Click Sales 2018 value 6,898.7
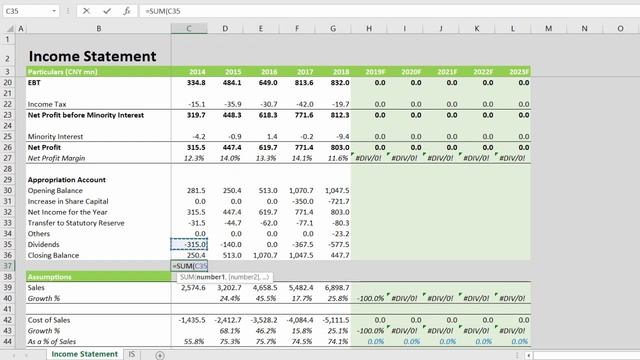The width and height of the screenshot is (640, 360). click(333, 288)
